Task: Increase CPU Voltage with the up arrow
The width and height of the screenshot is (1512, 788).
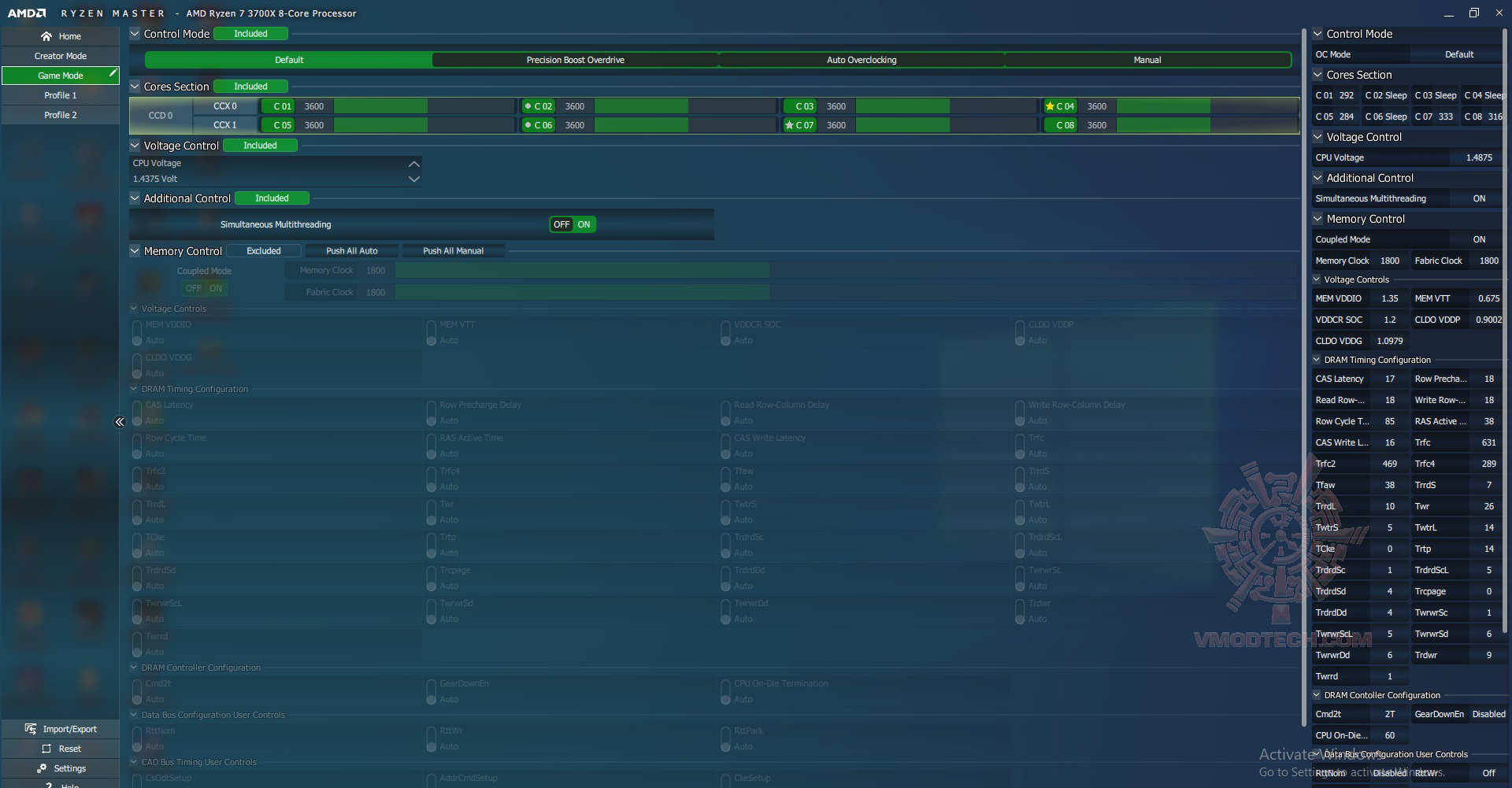Action: [413, 164]
